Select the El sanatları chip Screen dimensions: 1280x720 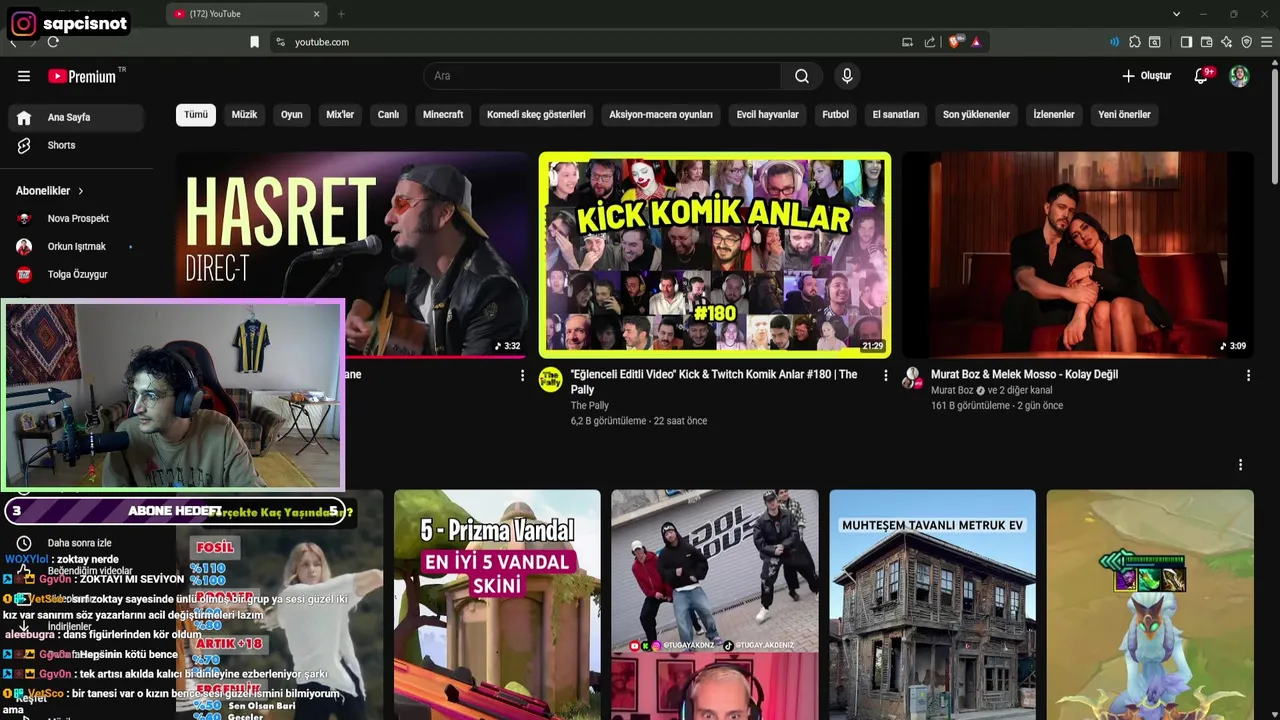[896, 115]
